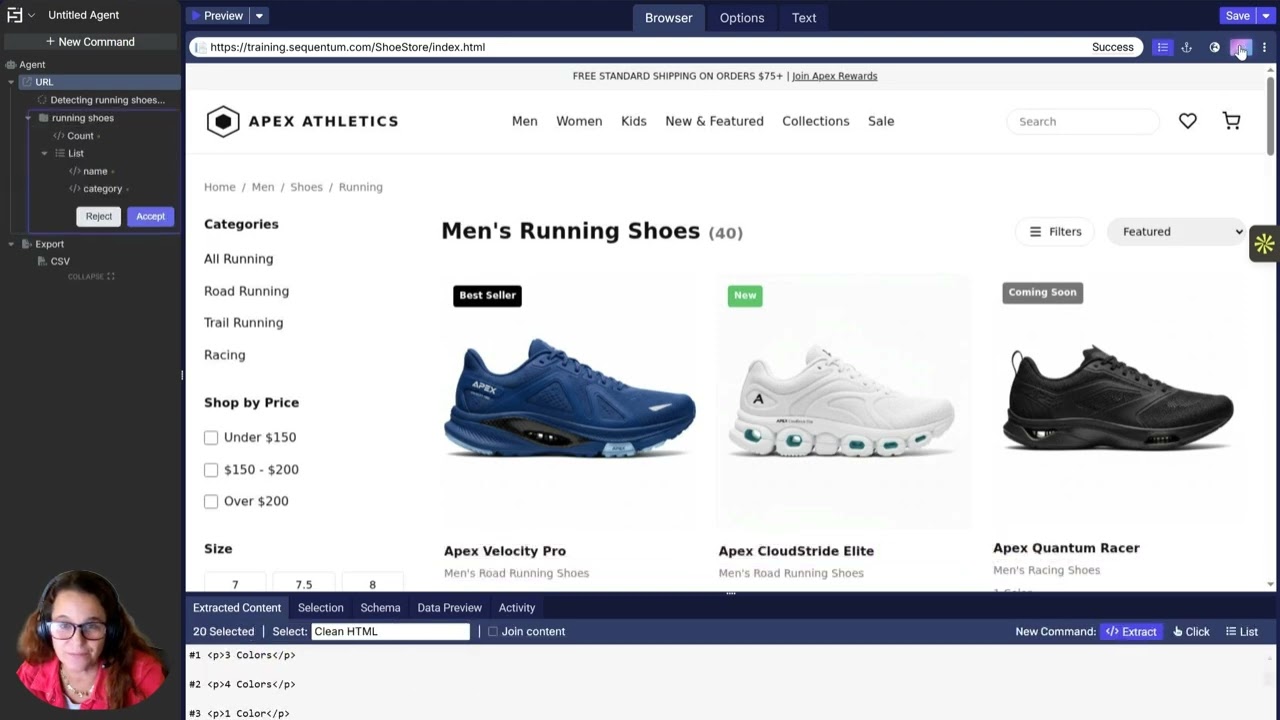The width and height of the screenshot is (1280, 720).
Task: Add a List command
Action: (1241, 632)
